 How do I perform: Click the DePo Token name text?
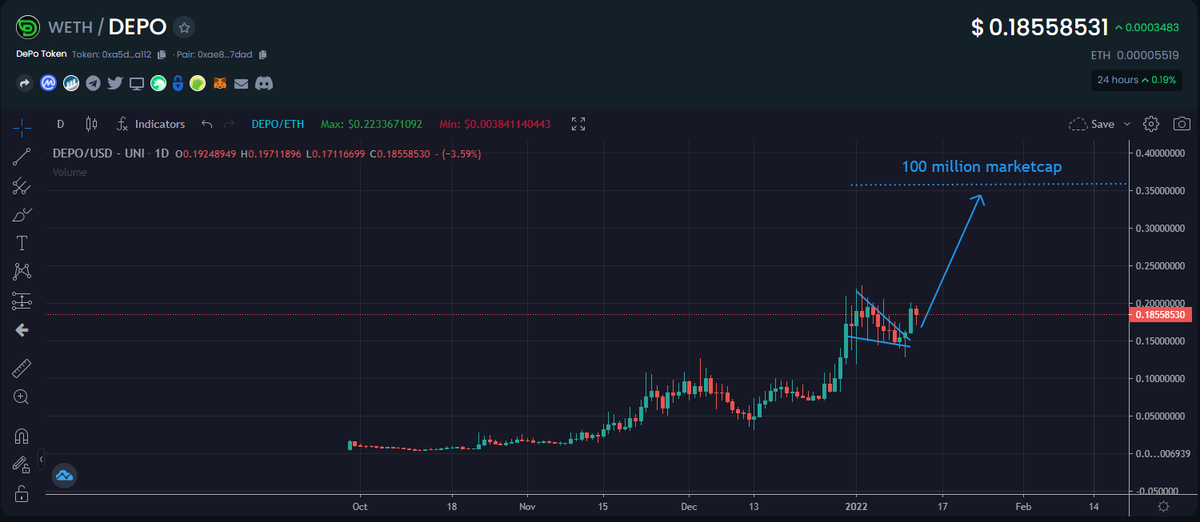click(x=42, y=55)
